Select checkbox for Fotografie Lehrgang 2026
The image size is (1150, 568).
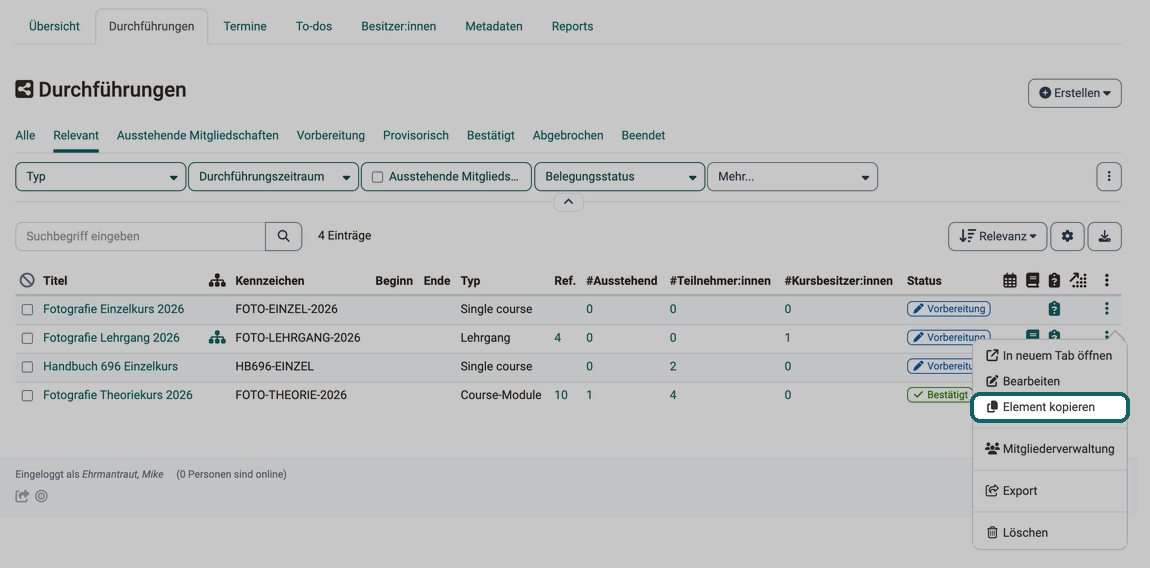pyautogui.click(x=27, y=338)
